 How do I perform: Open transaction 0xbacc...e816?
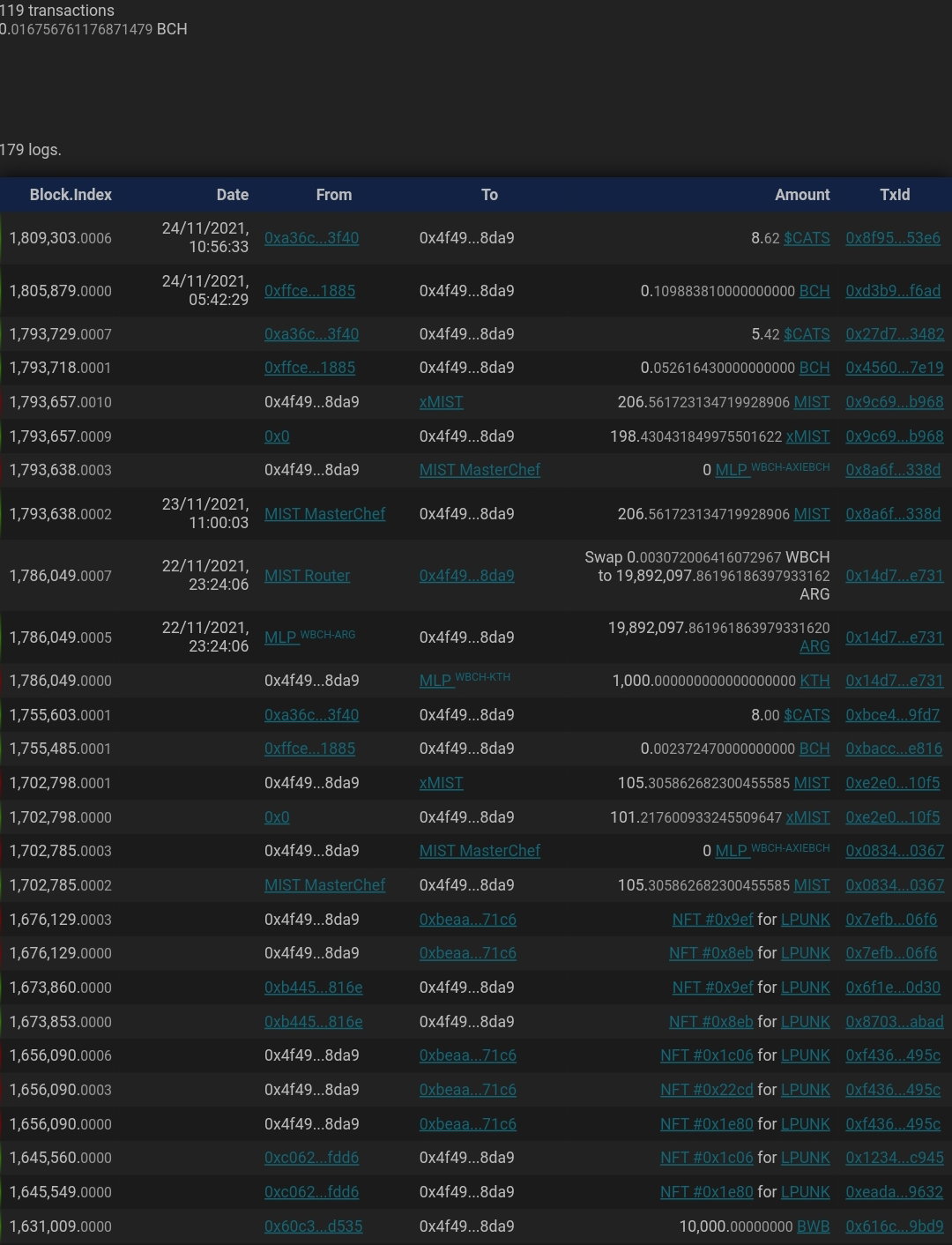tap(894, 749)
